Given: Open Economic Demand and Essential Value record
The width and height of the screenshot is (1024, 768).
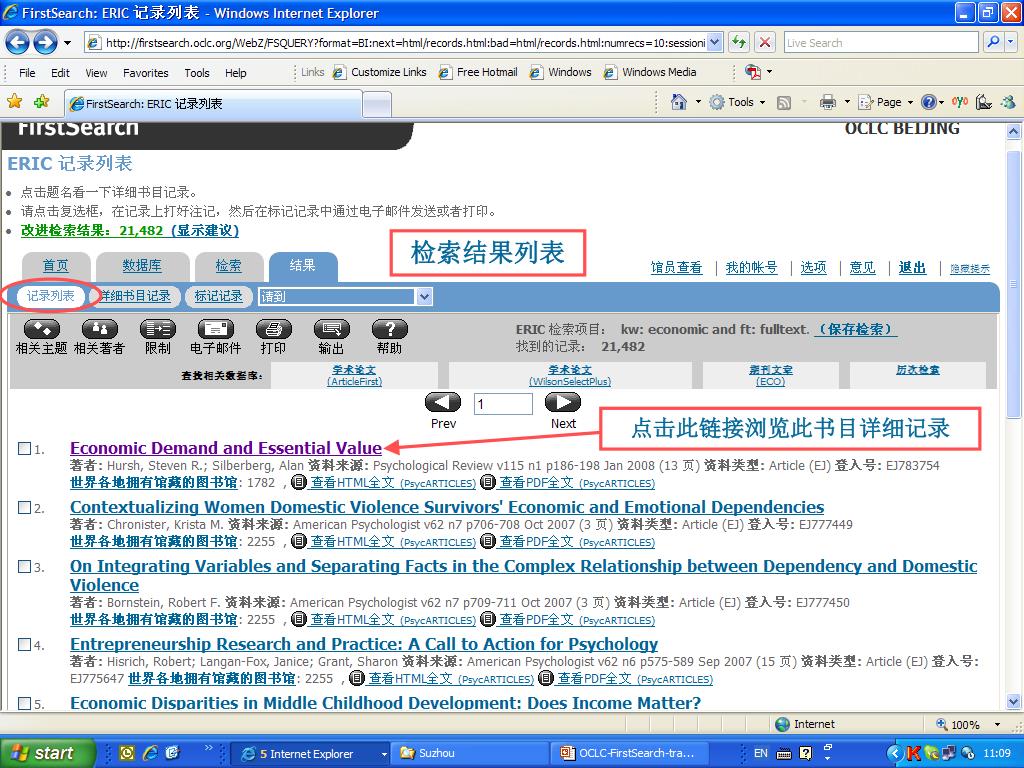Looking at the screenshot, I should point(226,448).
